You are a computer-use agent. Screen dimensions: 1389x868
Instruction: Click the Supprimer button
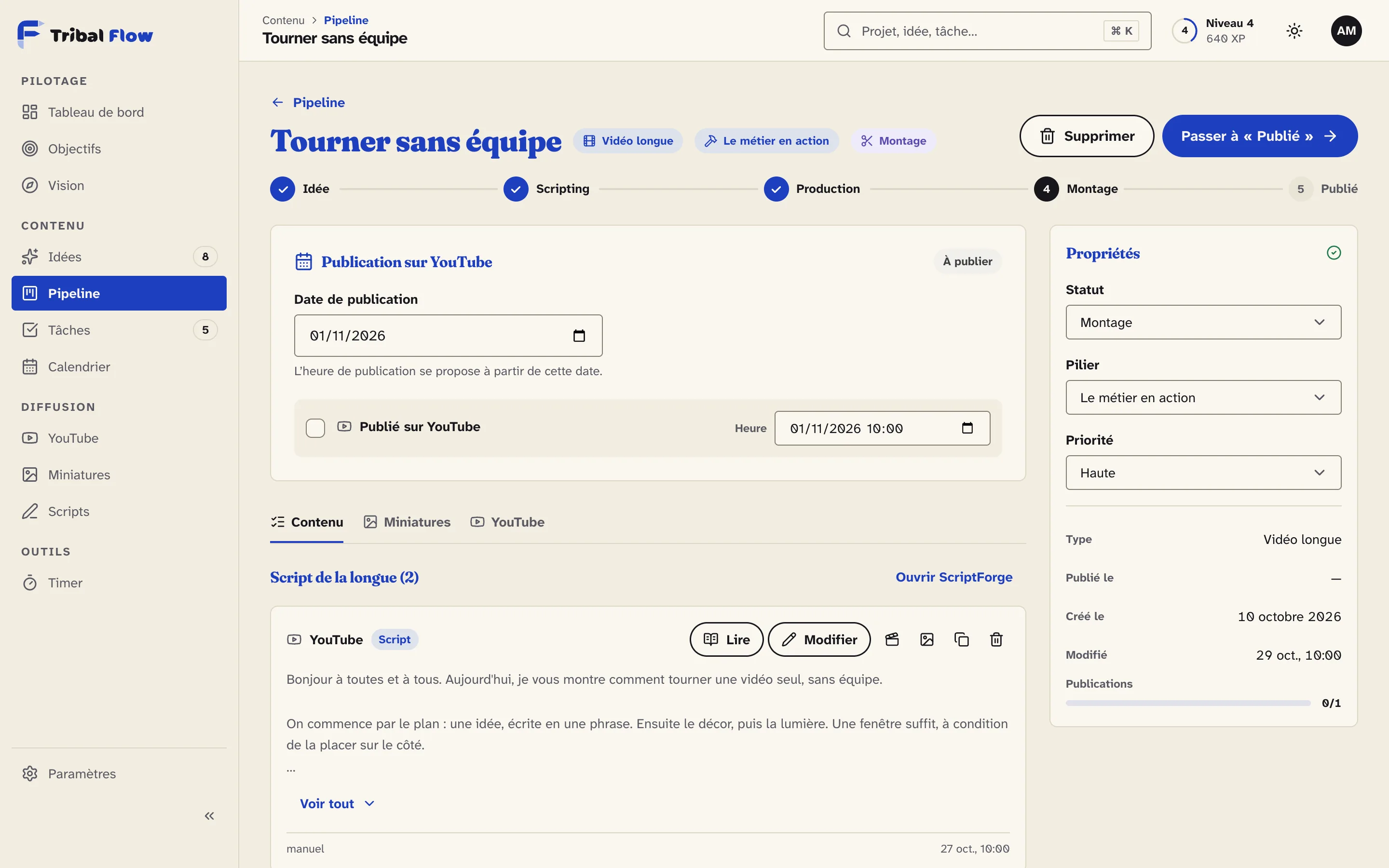1087,136
